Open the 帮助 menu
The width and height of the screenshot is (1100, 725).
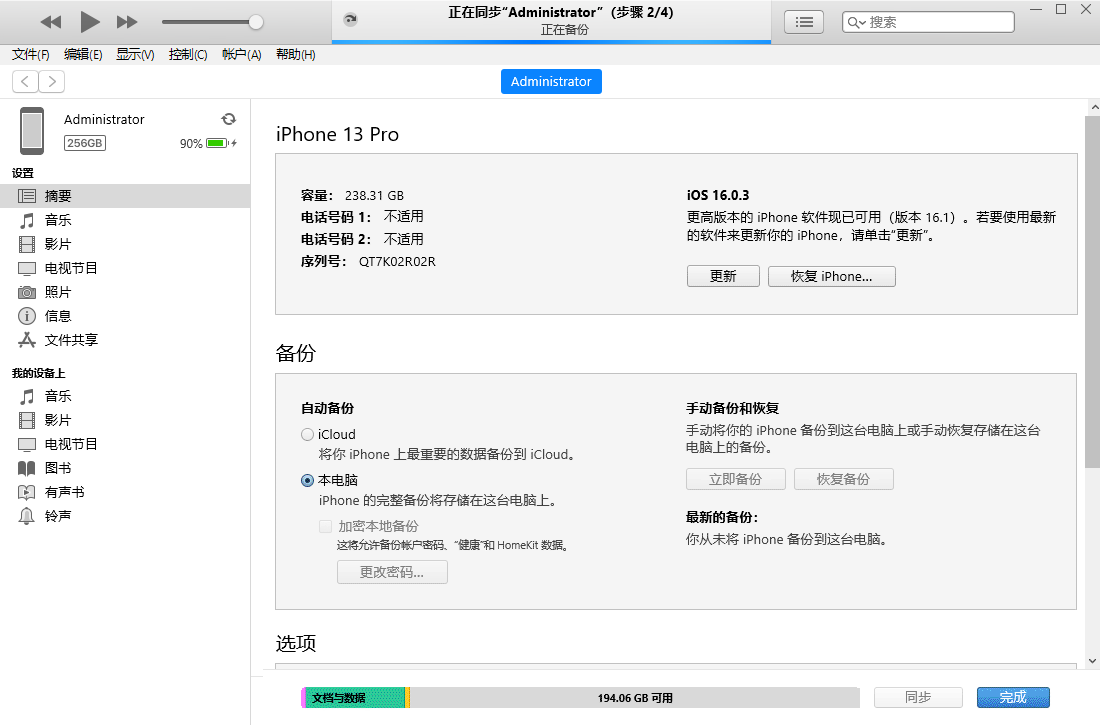click(295, 54)
